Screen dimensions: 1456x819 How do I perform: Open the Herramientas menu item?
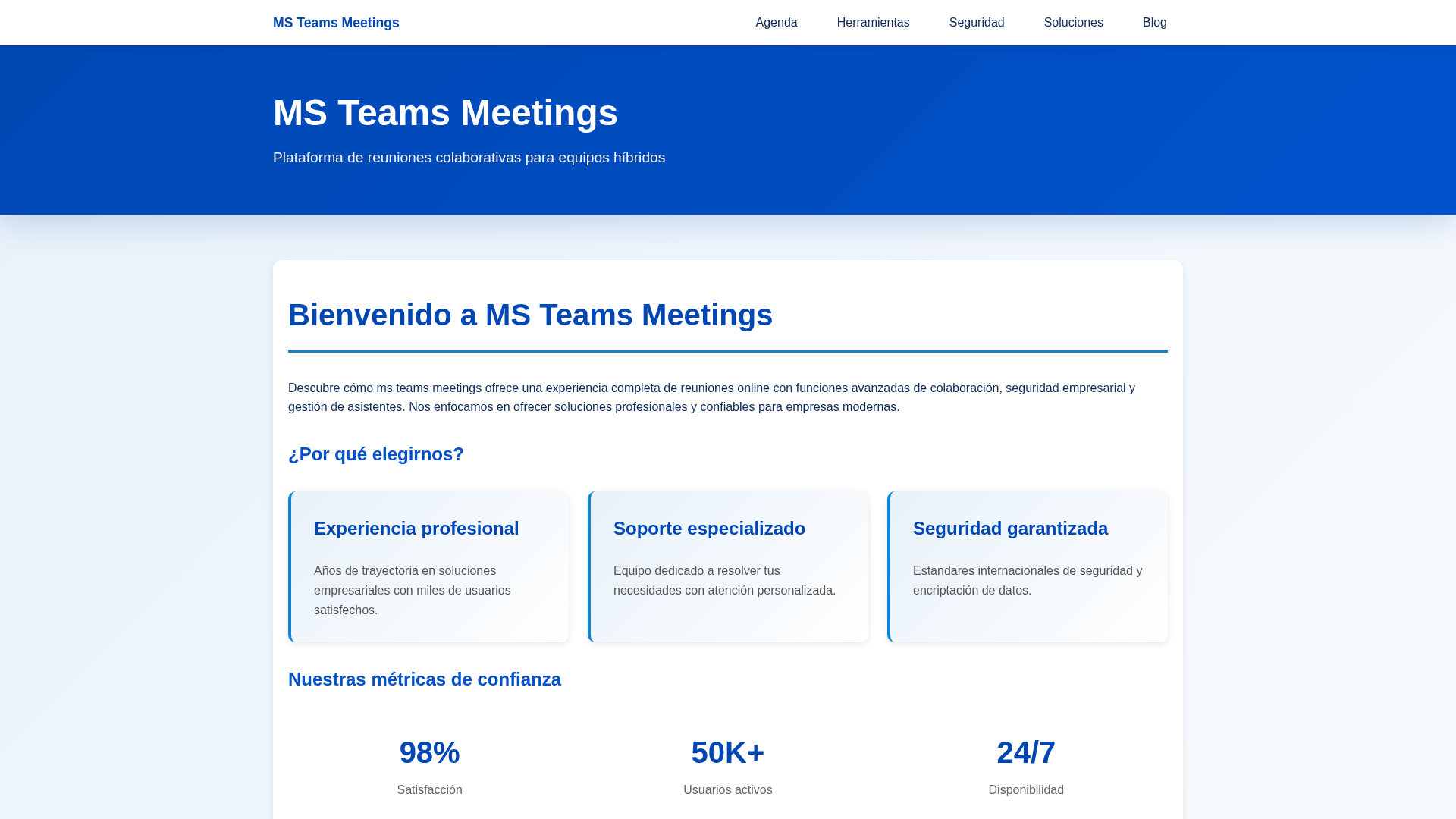(873, 23)
